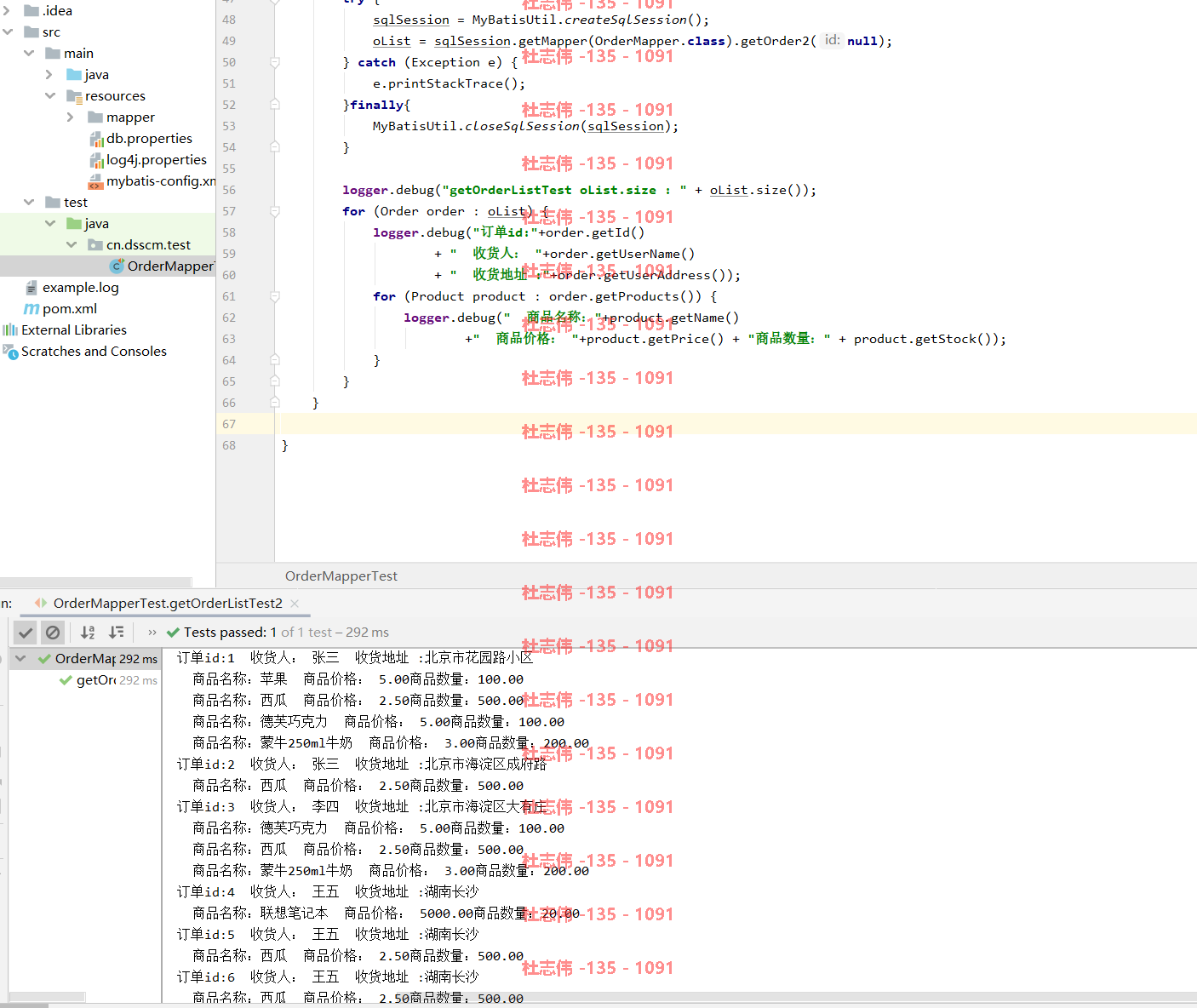Click the 'closeSqlSession' method call in editor
Viewport: 1197px width, 1008px height.
[x=522, y=126]
